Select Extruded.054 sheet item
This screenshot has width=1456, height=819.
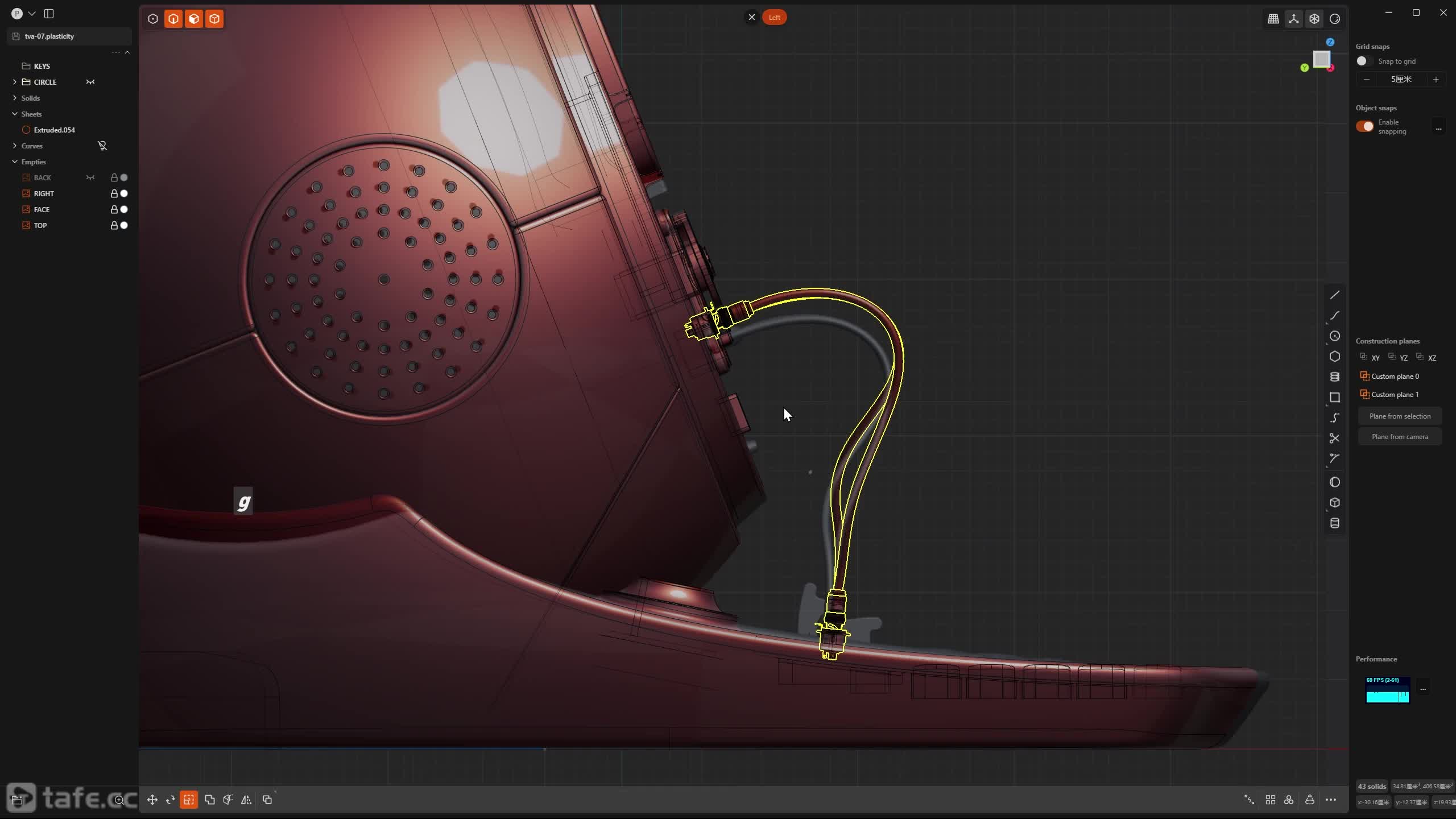pos(54,130)
